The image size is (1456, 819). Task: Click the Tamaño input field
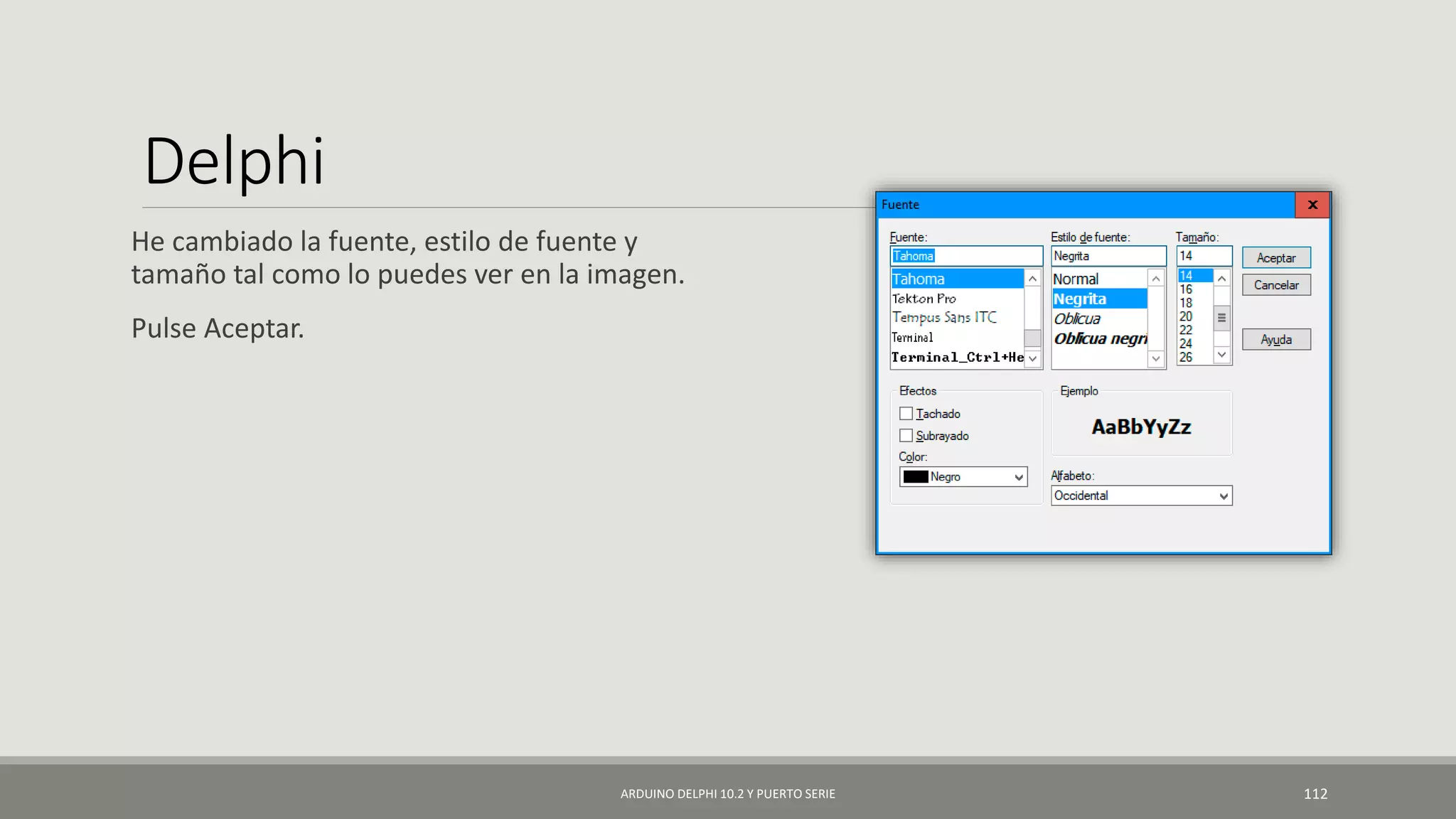1204,256
